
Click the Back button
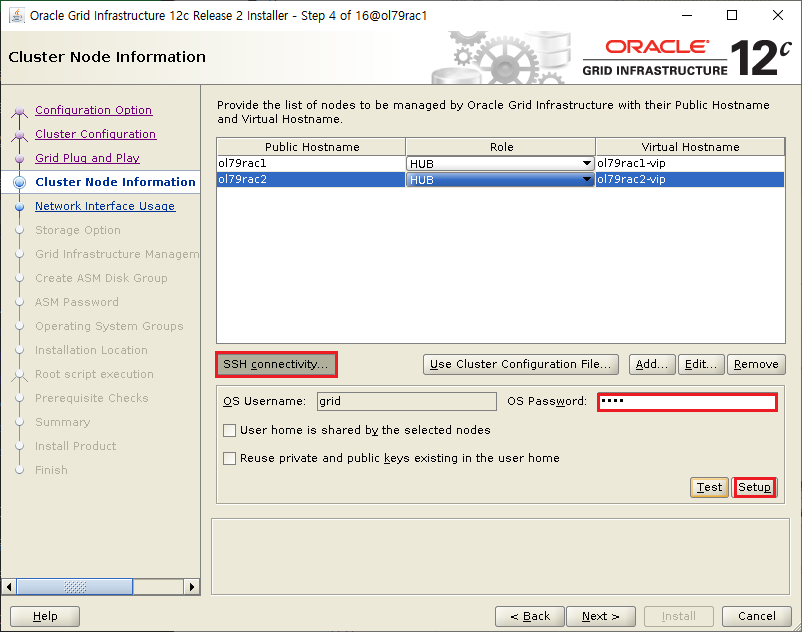530,616
